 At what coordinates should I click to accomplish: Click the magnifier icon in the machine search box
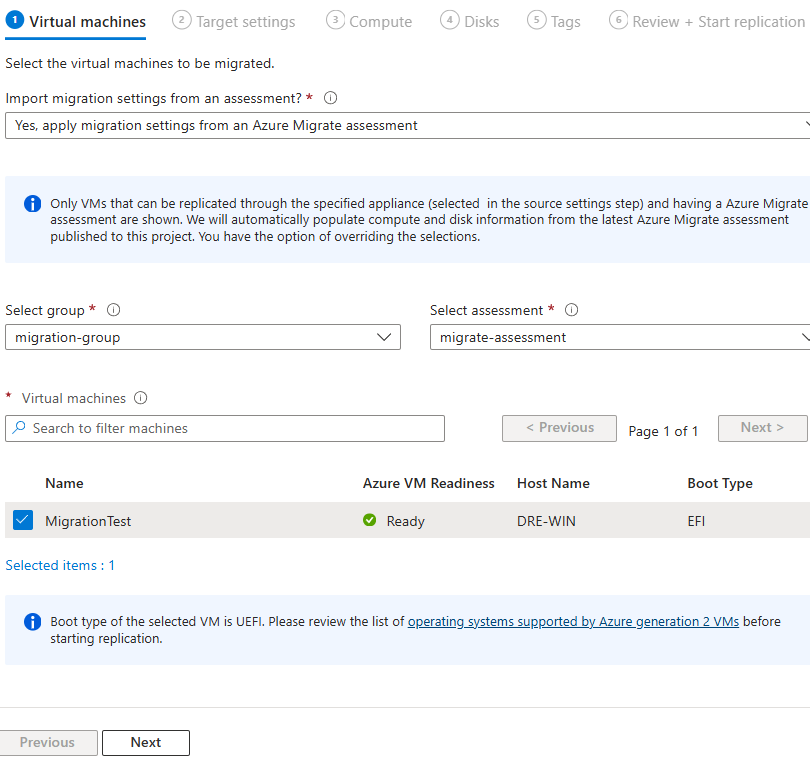click(x=19, y=428)
